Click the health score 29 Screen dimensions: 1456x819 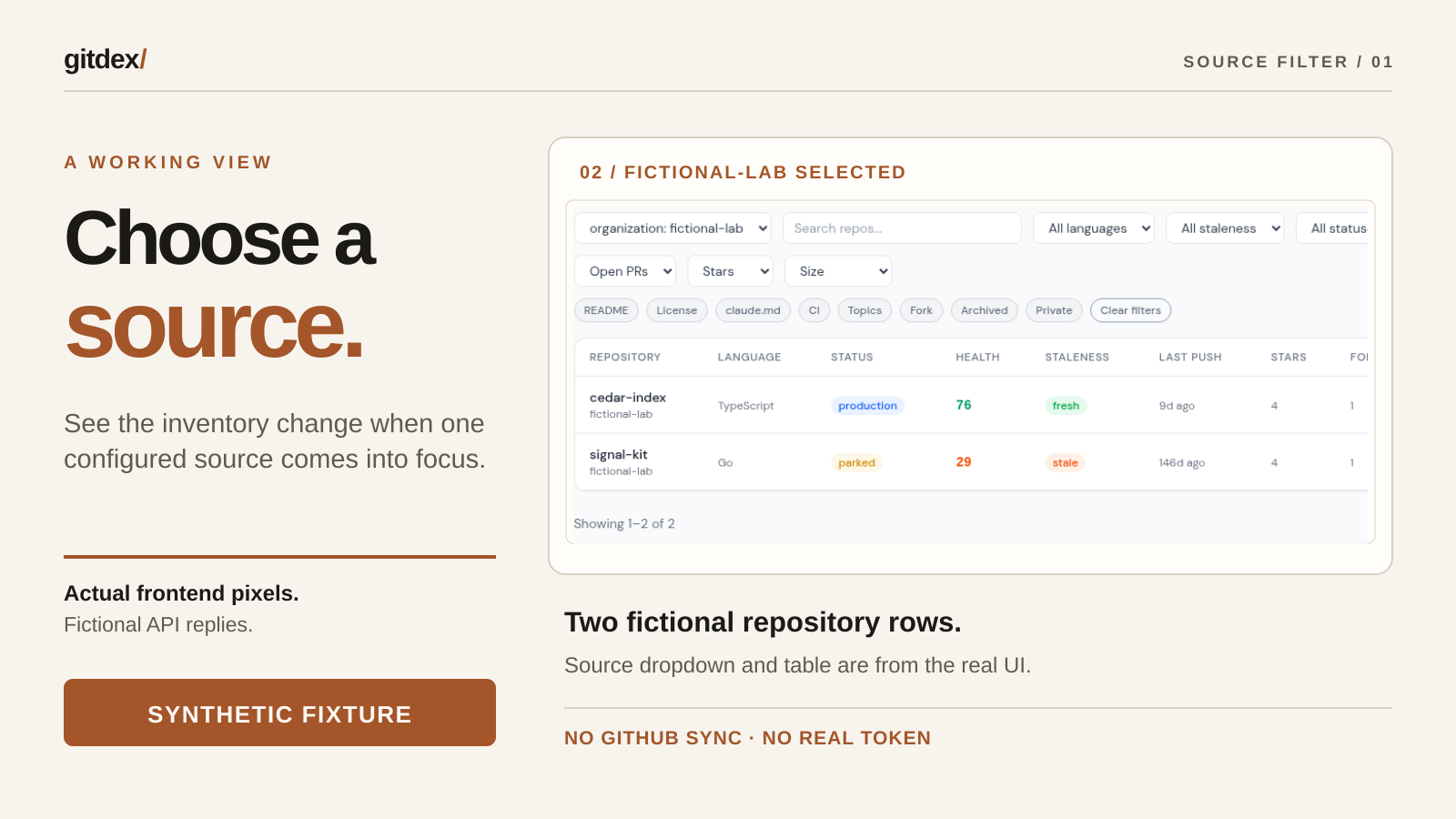click(x=964, y=462)
